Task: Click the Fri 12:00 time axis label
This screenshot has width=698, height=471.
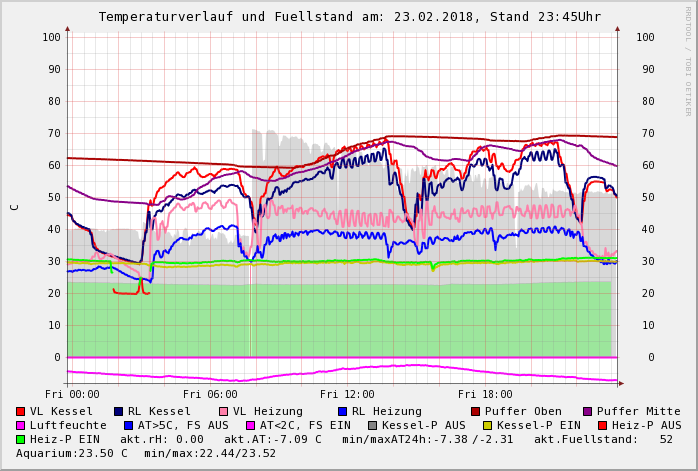Action: pos(347,394)
